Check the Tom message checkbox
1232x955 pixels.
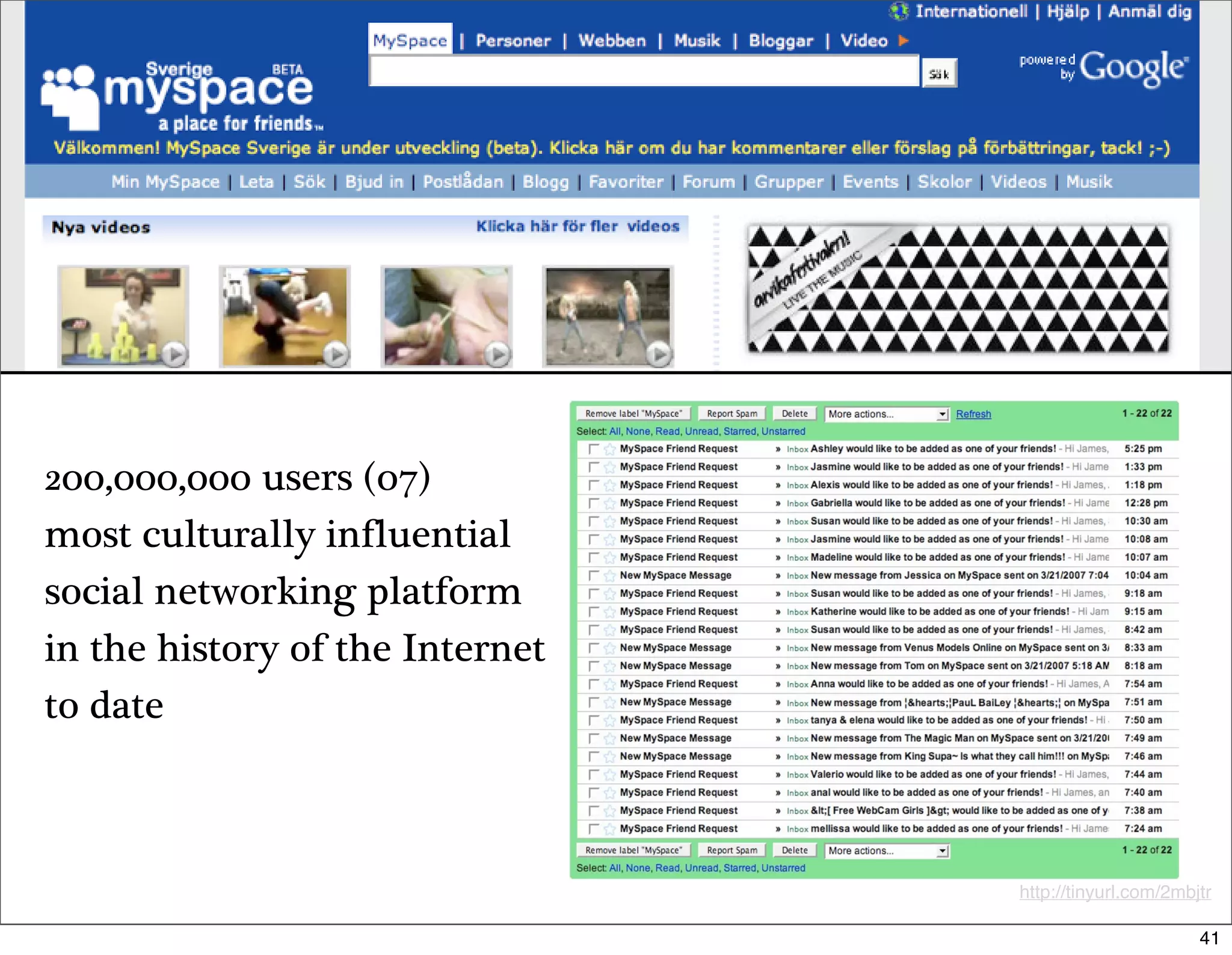pyautogui.click(x=594, y=666)
